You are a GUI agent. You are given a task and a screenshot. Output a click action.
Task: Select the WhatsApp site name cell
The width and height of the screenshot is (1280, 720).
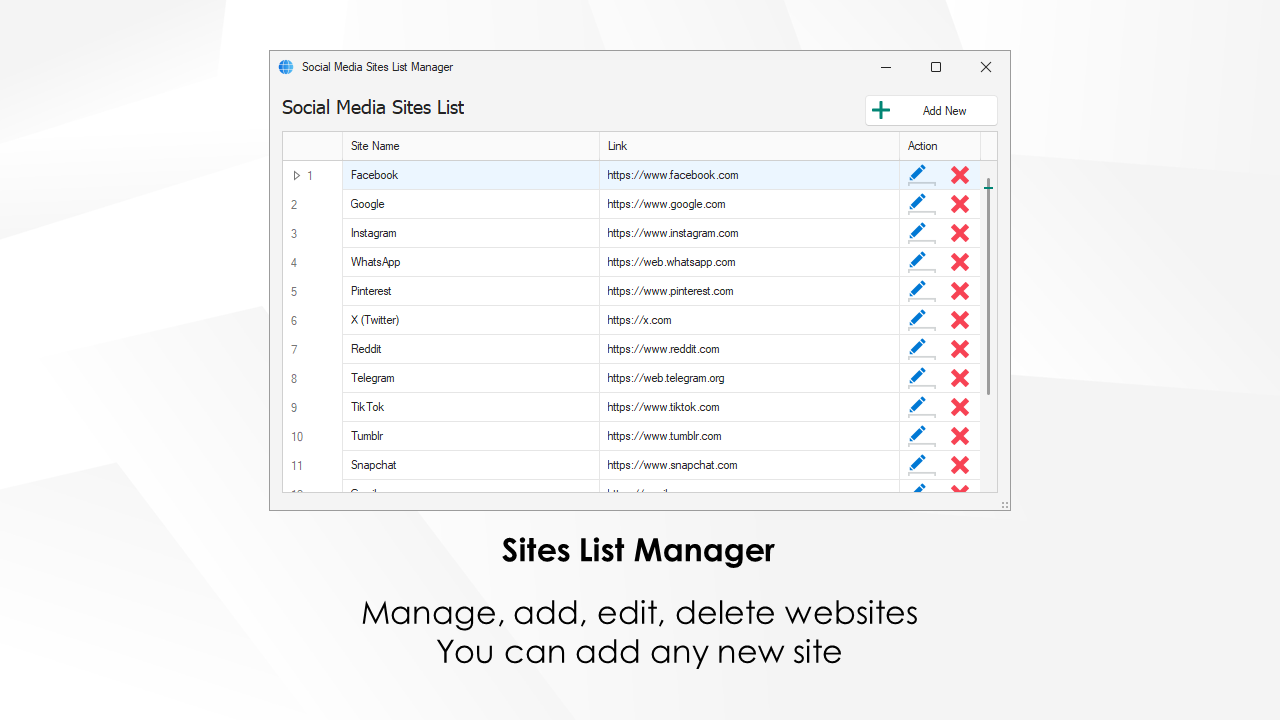[471, 262]
